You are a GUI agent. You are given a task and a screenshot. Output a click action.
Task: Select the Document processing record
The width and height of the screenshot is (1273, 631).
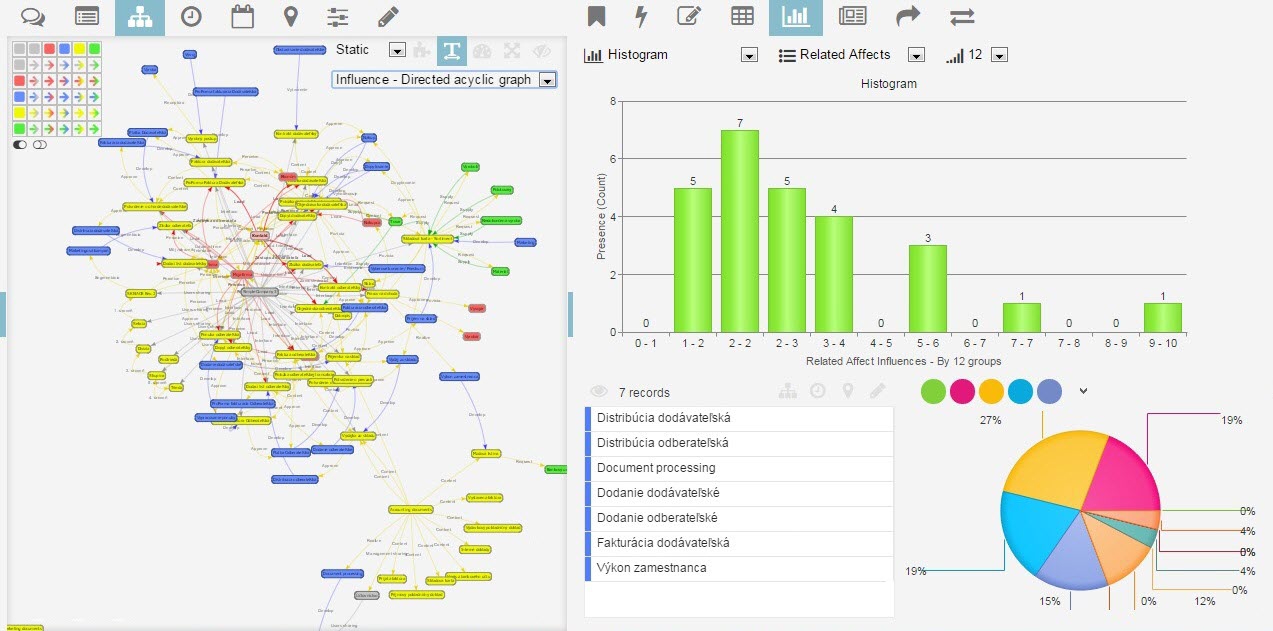(656, 468)
